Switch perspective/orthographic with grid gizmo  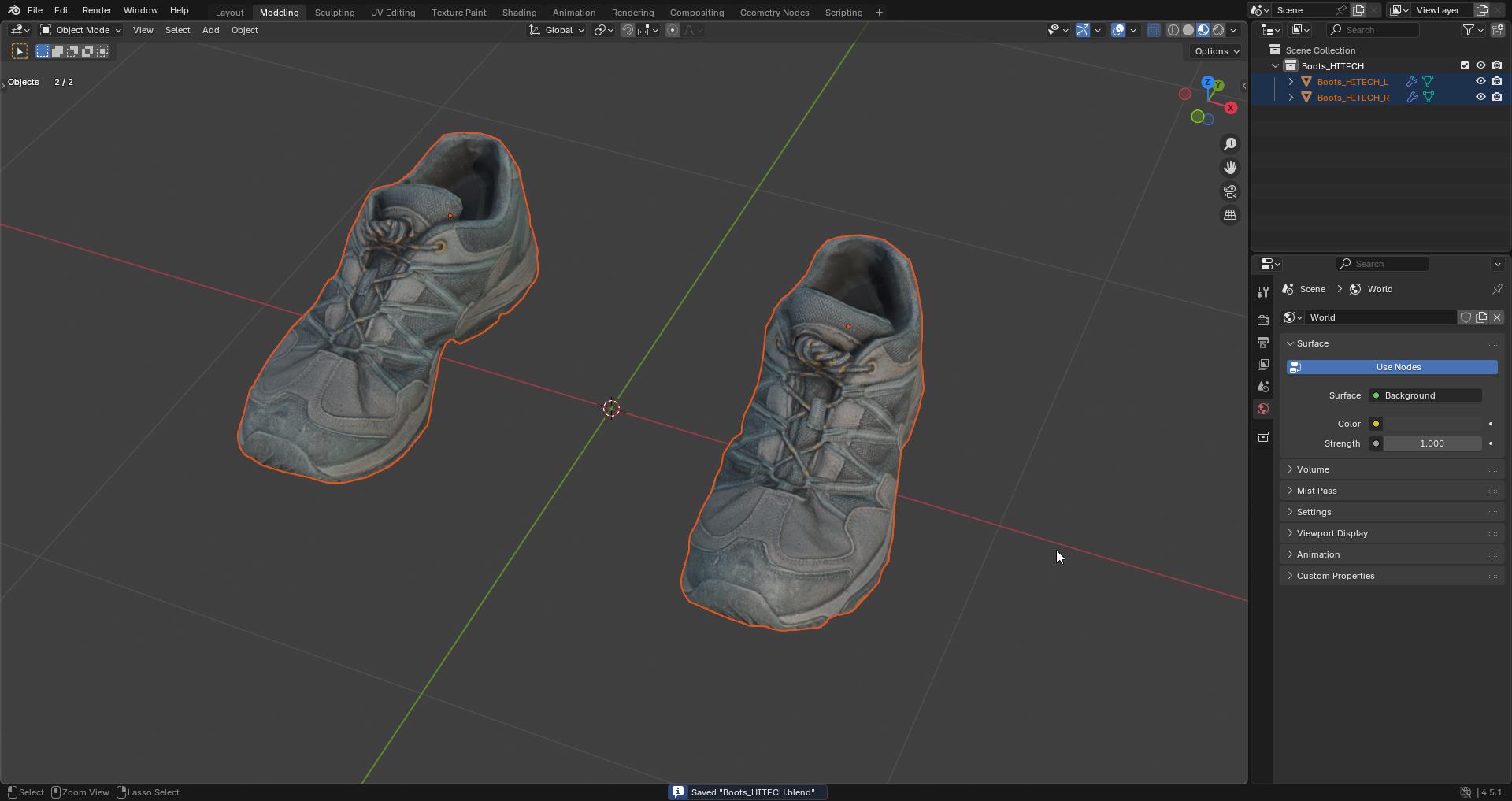pyautogui.click(x=1230, y=215)
